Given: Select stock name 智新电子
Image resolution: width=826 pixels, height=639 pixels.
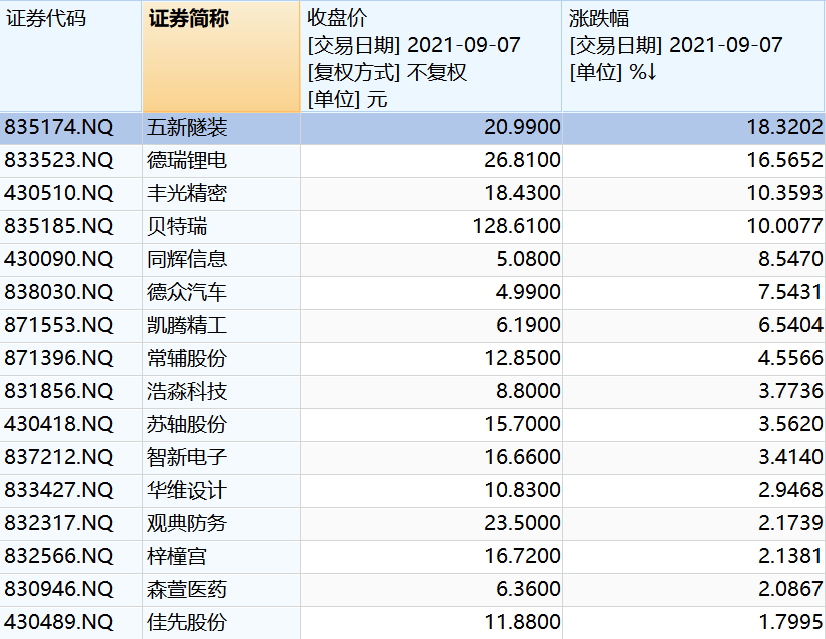Looking at the screenshot, I should tap(187, 457).
